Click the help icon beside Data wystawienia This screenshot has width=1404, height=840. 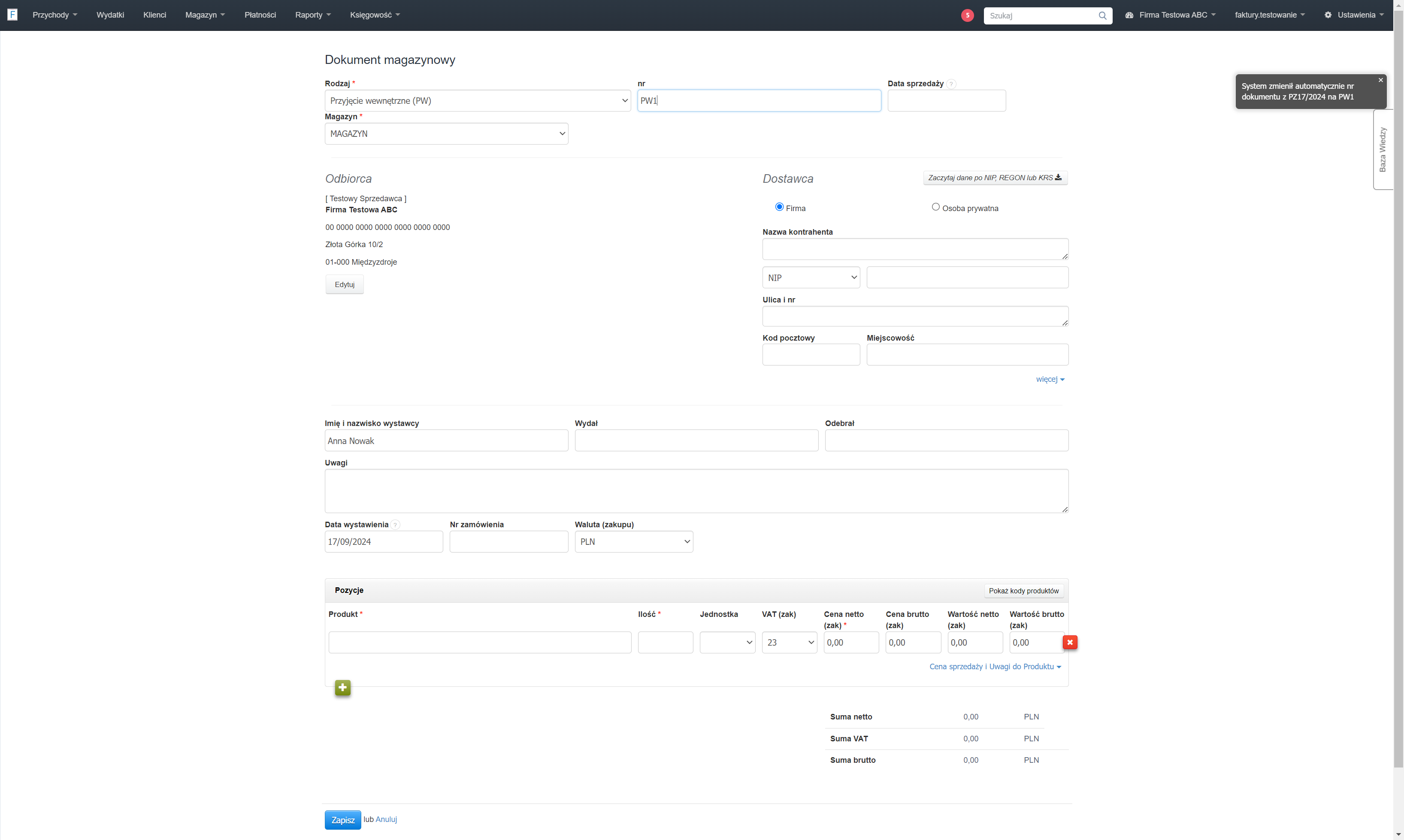coord(395,525)
